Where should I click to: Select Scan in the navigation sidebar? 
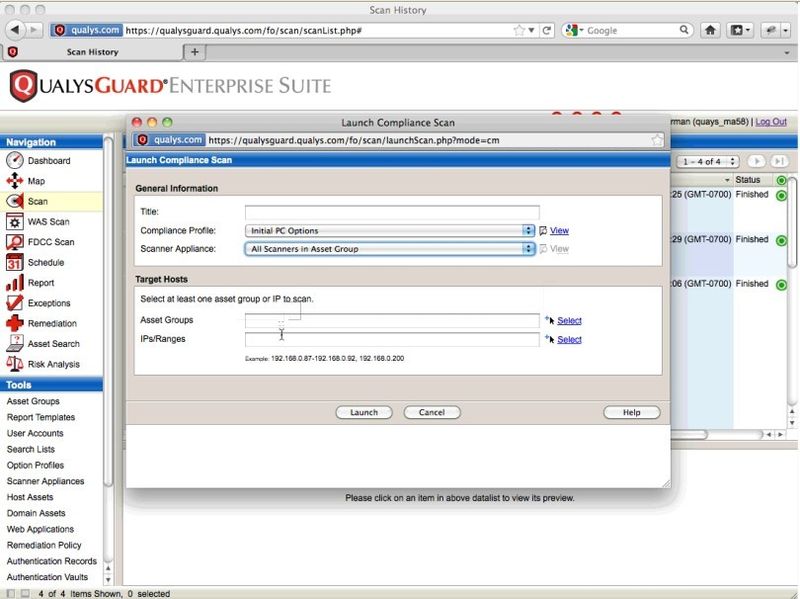coord(38,201)
